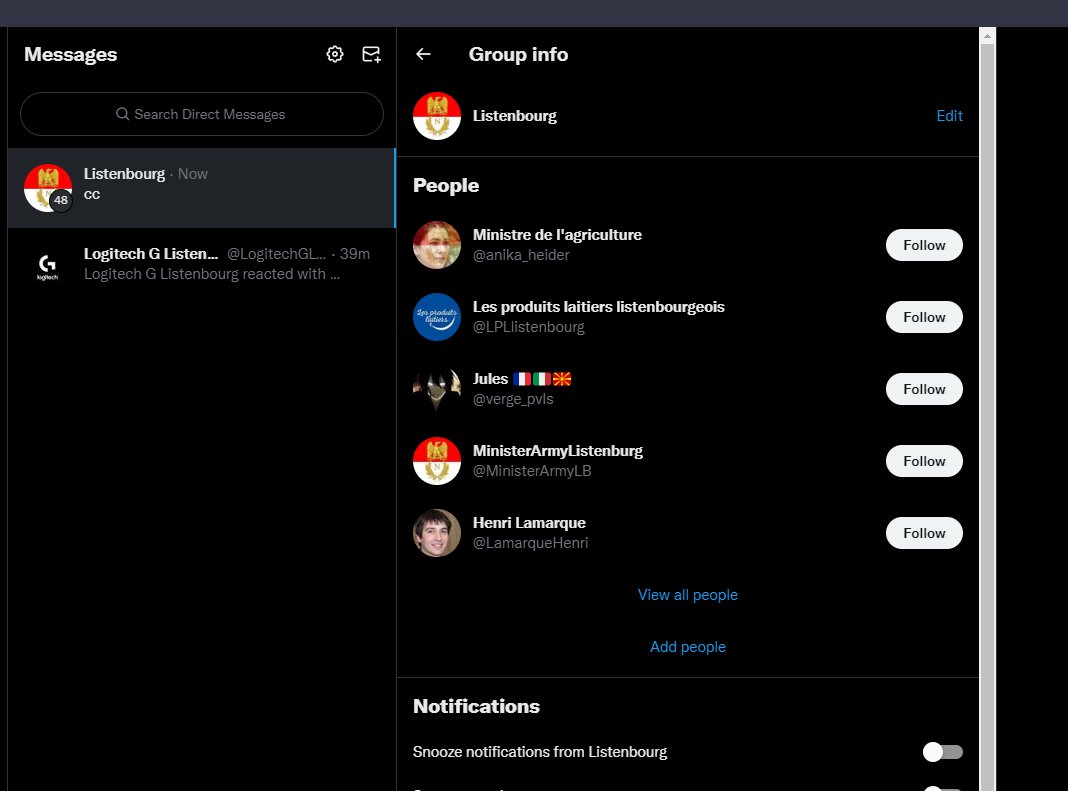Add people to the group
The image size is (1068, 791).
pos(687,647)
